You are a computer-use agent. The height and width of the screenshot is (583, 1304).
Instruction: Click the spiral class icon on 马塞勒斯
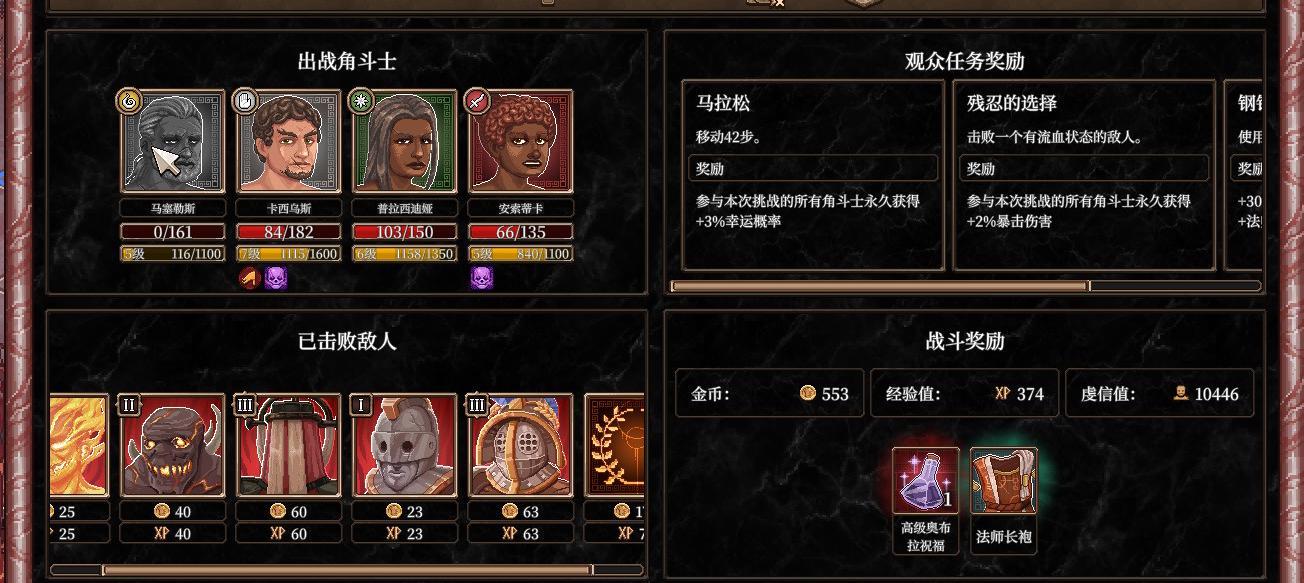[128, 100]
